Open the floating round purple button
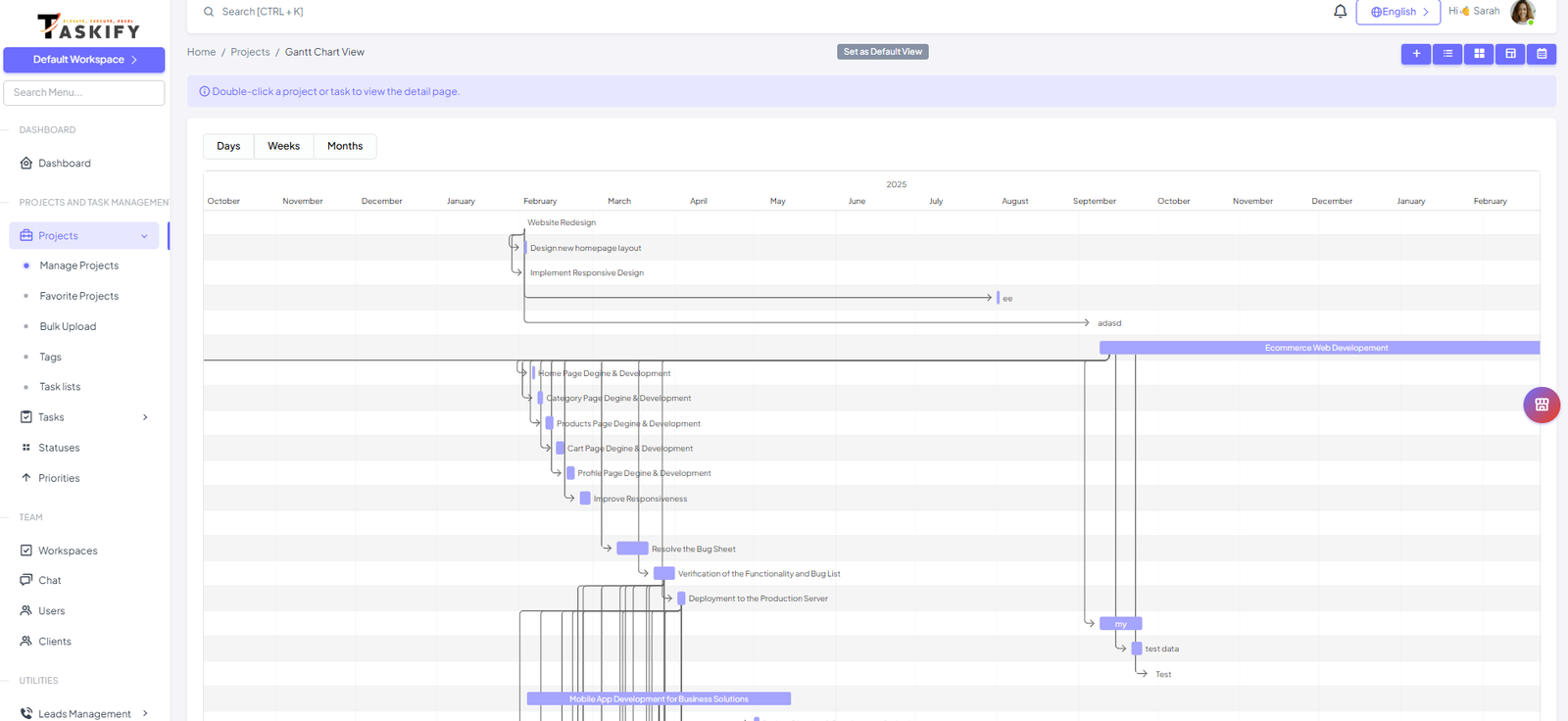The width and height of the screenshot is (1568, 721). [x=1542, y=405]
